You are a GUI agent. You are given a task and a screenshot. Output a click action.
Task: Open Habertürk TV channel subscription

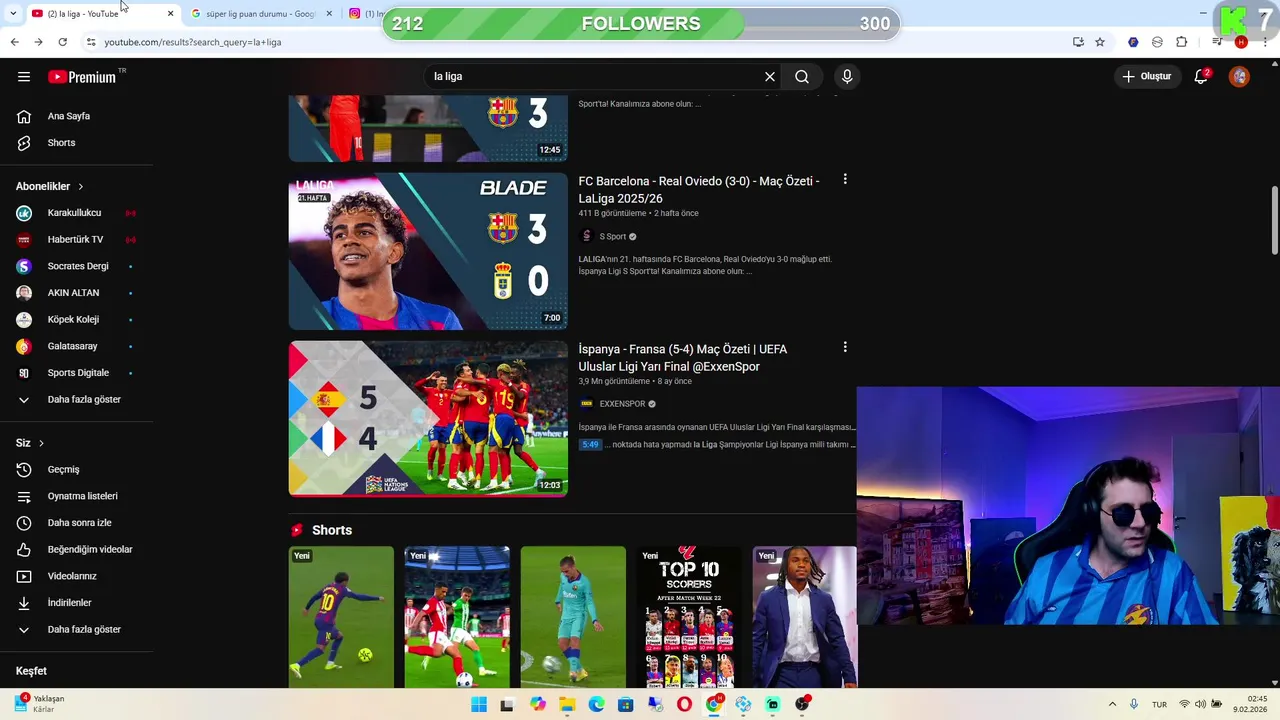(76, 240)
